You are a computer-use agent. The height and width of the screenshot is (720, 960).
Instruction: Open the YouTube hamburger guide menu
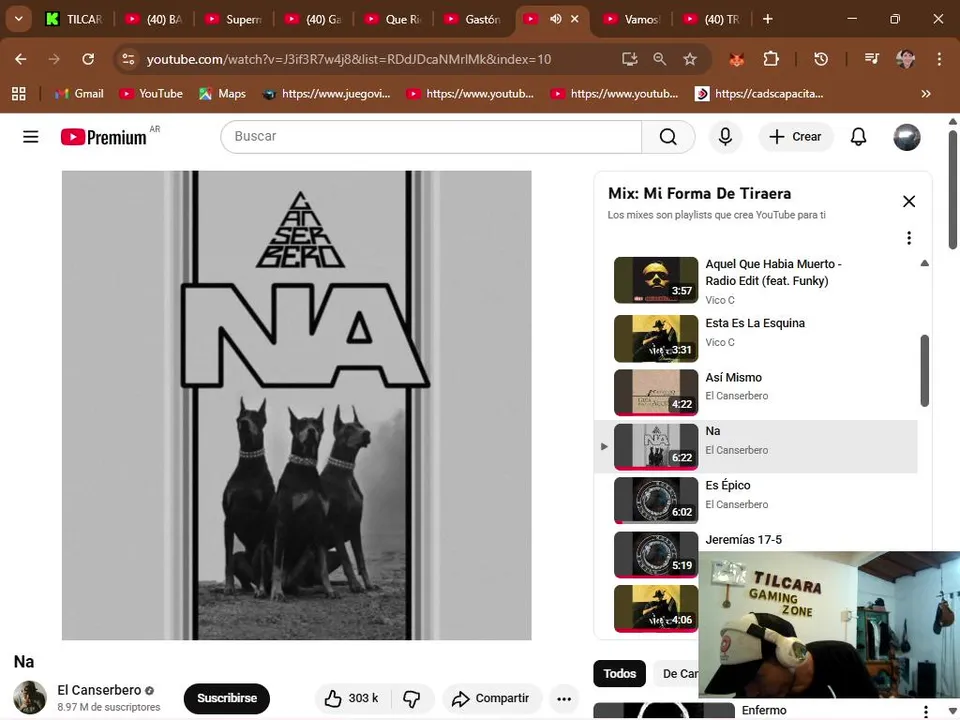pos(31,137)
